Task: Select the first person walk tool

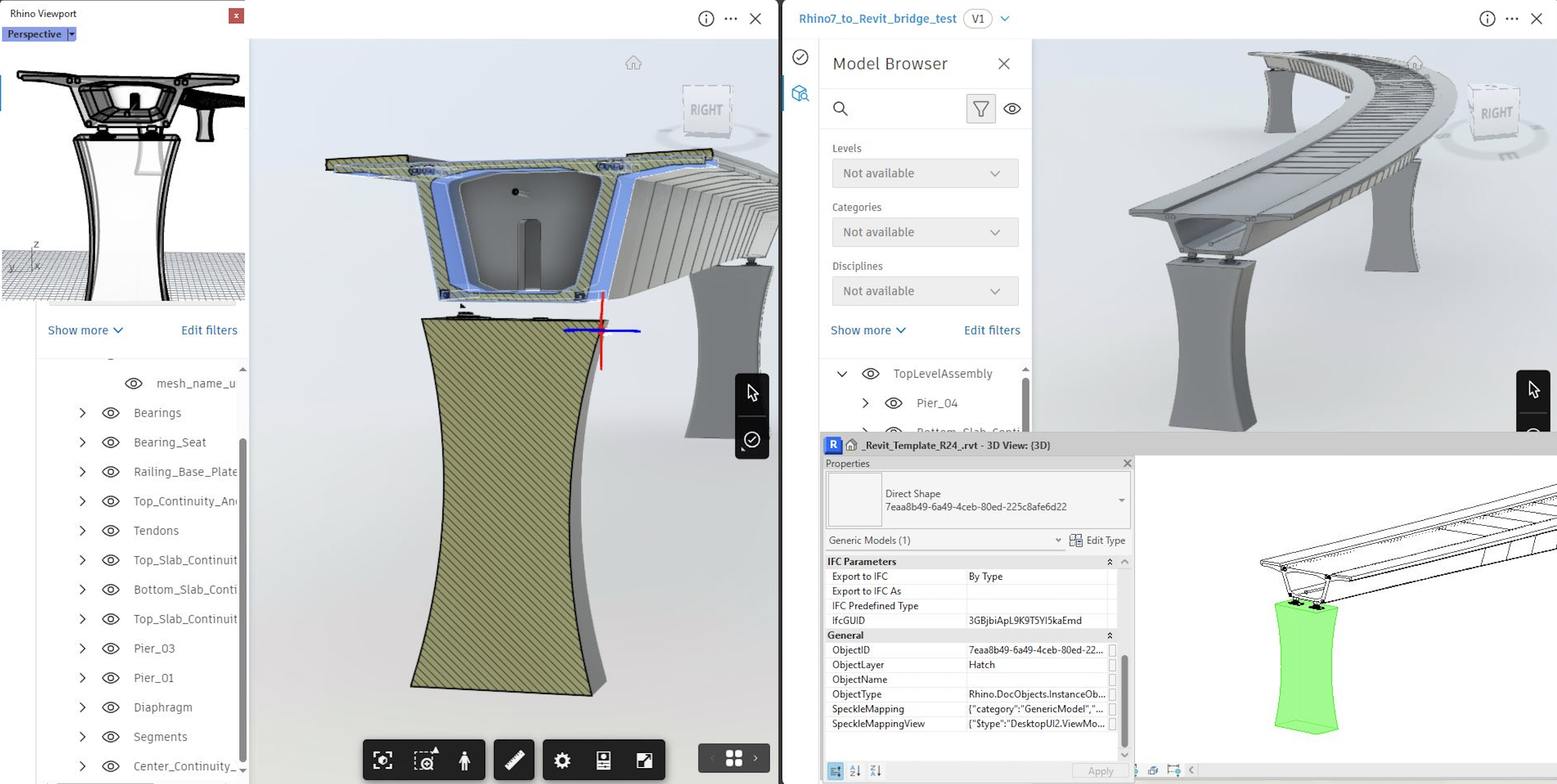Action: pos(464,760)
